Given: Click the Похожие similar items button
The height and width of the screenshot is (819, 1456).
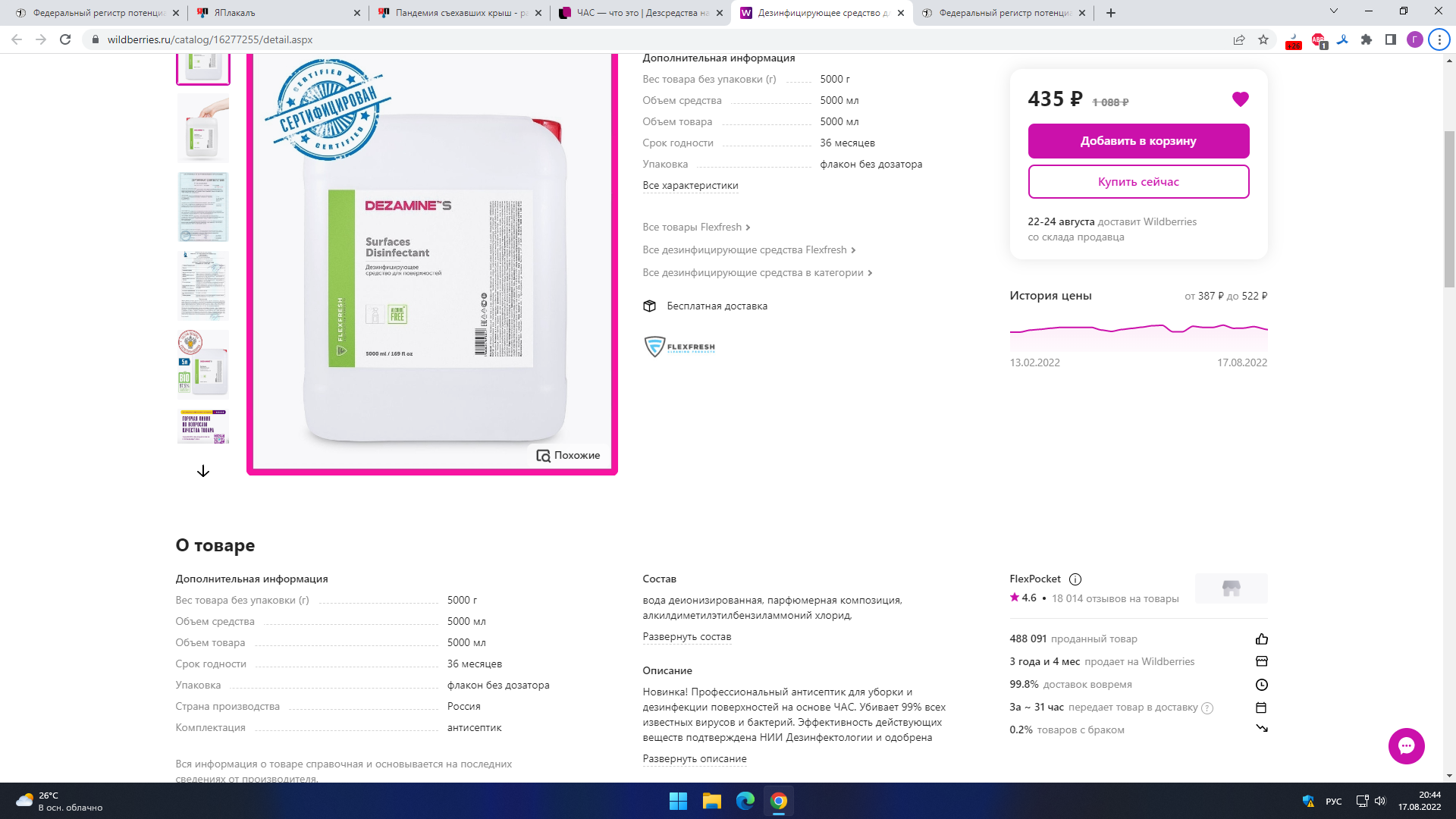Looking at the screenshot, I should [x=568, y=455].
